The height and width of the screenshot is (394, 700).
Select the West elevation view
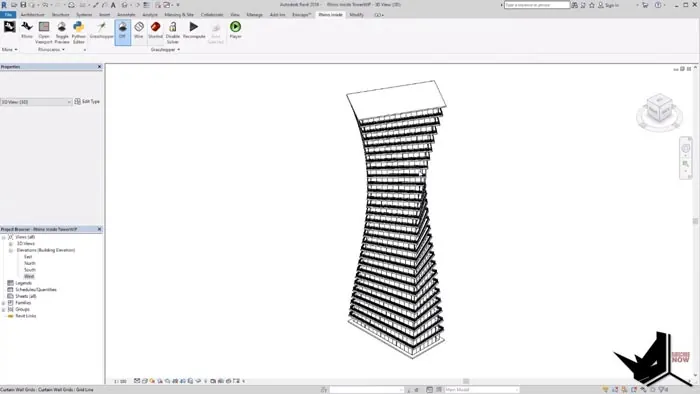point(29,277)
